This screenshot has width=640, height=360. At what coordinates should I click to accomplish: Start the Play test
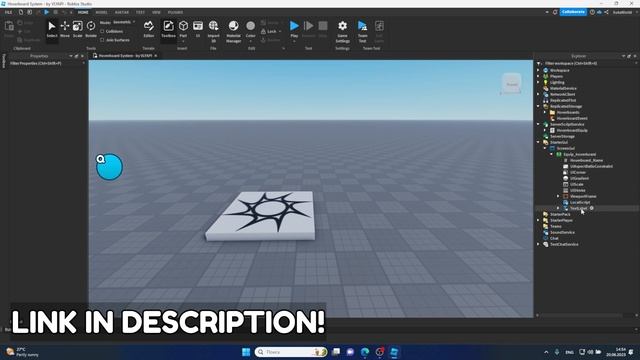tap(294, 29)
